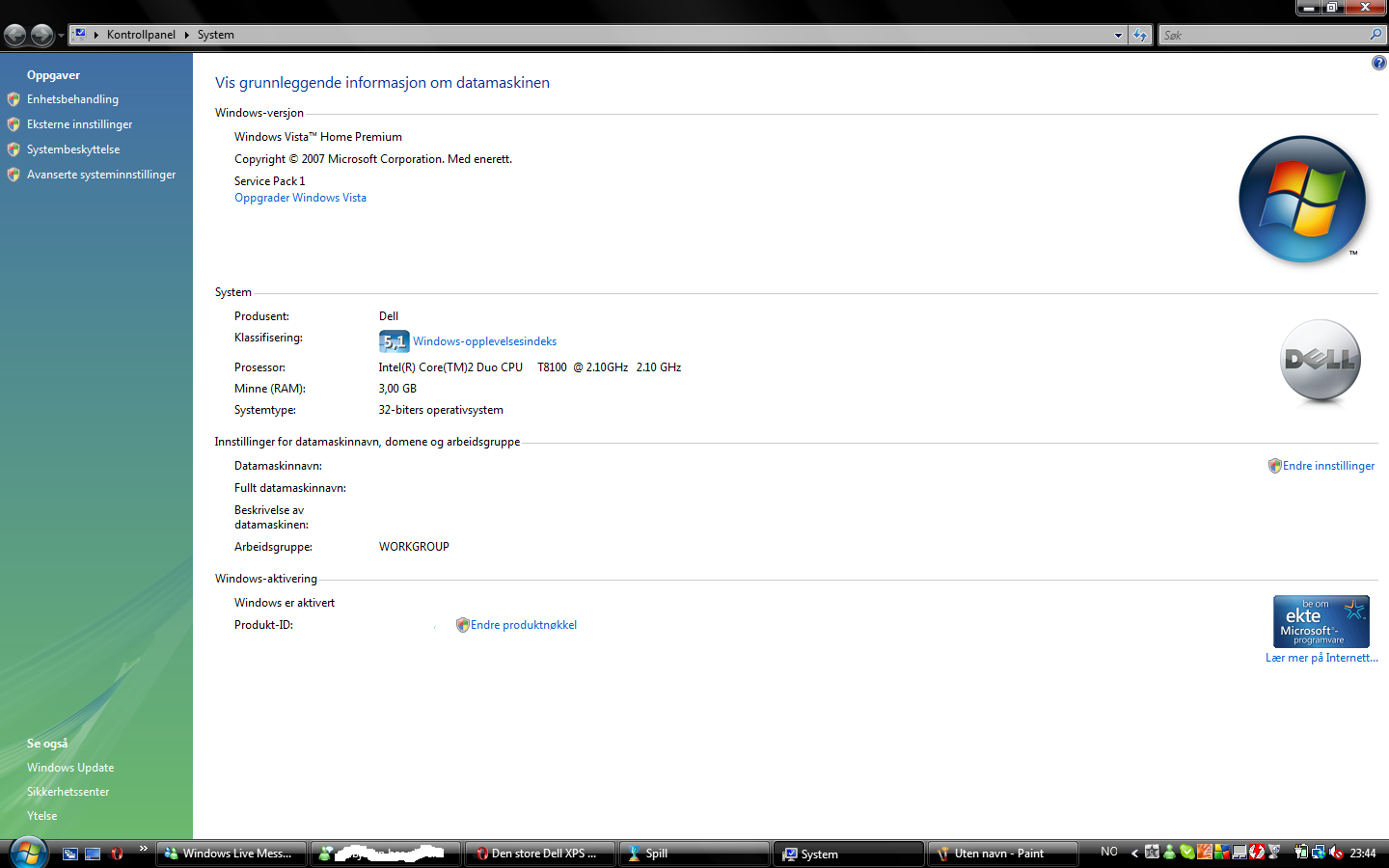Expand the arrow after Kontrollpanel breadcrumb
Image resolution: width=1389 pixels, height=868 pixels.
coord(186,35)
